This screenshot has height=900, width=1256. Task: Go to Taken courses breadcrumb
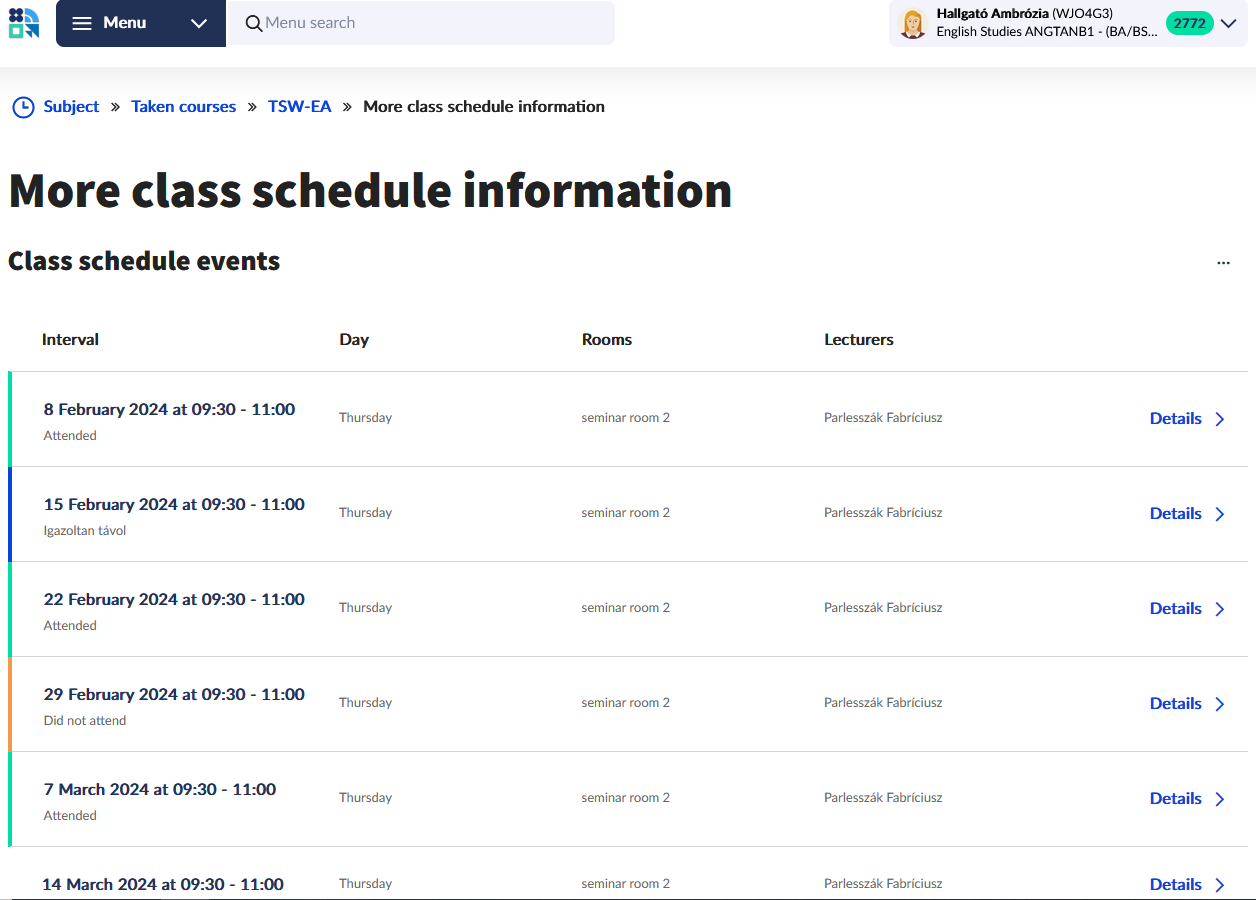point(183,107)
